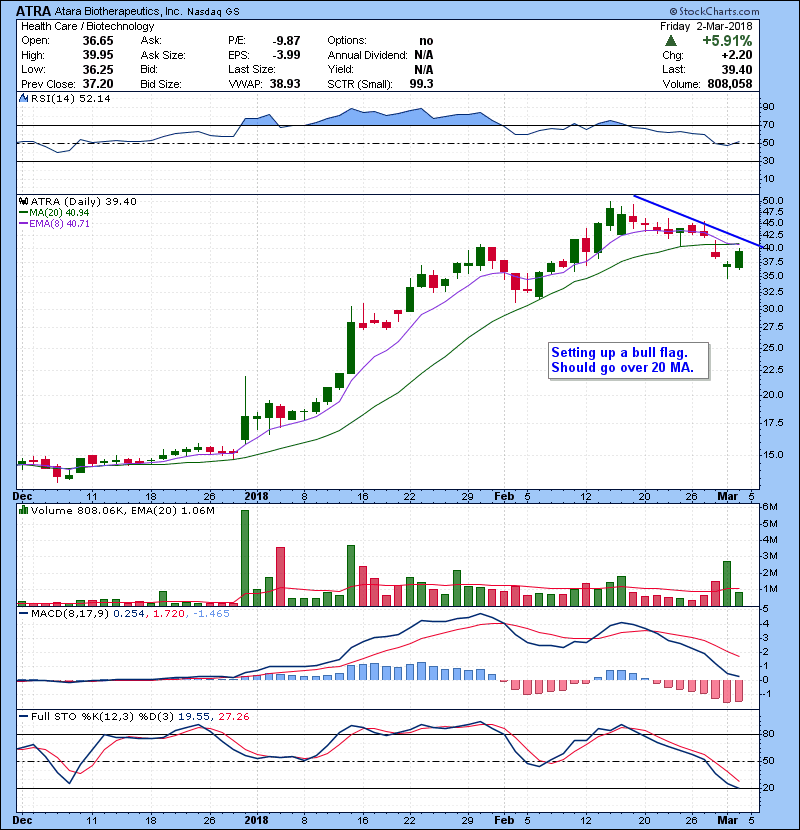Viewport: 800px width, 830px height.
Task: Click the Open value 36.65
Action: pyautogui.click(x=98, y=41)
